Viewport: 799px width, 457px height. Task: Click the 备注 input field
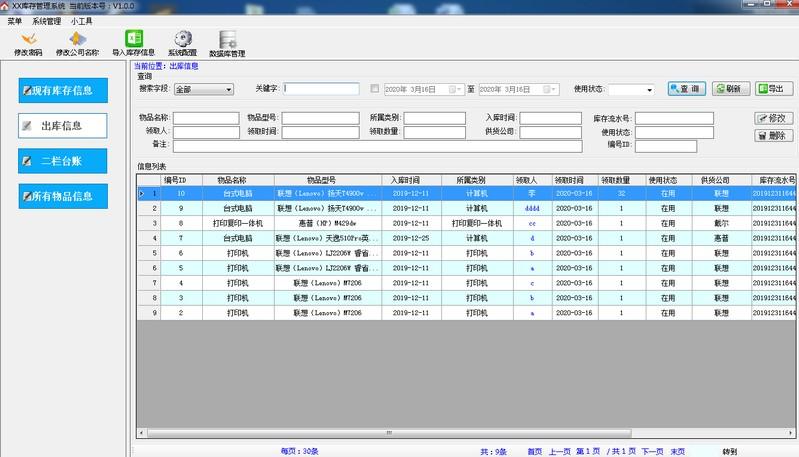(x=378, y=146)
